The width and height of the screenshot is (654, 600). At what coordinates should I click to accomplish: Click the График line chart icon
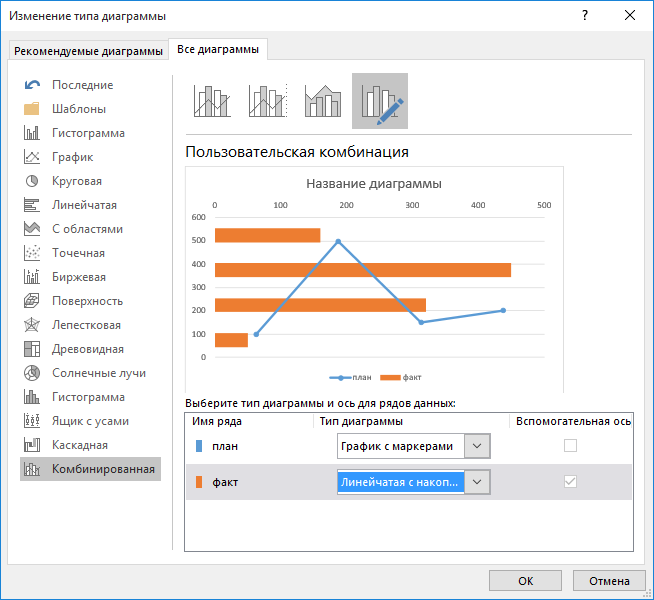coord(32,157)
